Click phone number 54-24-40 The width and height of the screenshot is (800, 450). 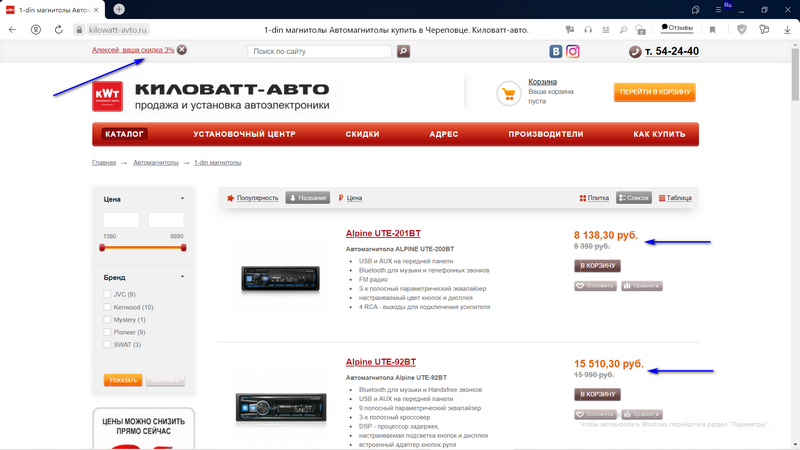672,52
